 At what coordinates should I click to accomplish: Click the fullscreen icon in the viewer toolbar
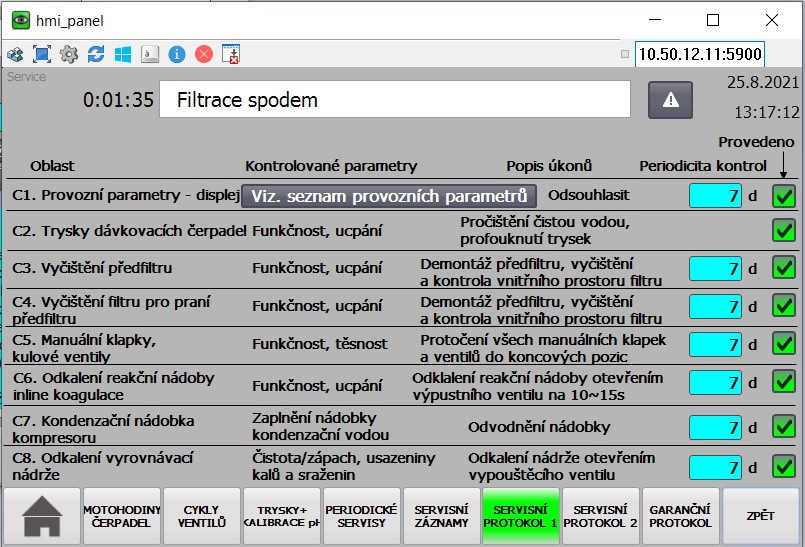pyautogui.click(x=42, y=54)
